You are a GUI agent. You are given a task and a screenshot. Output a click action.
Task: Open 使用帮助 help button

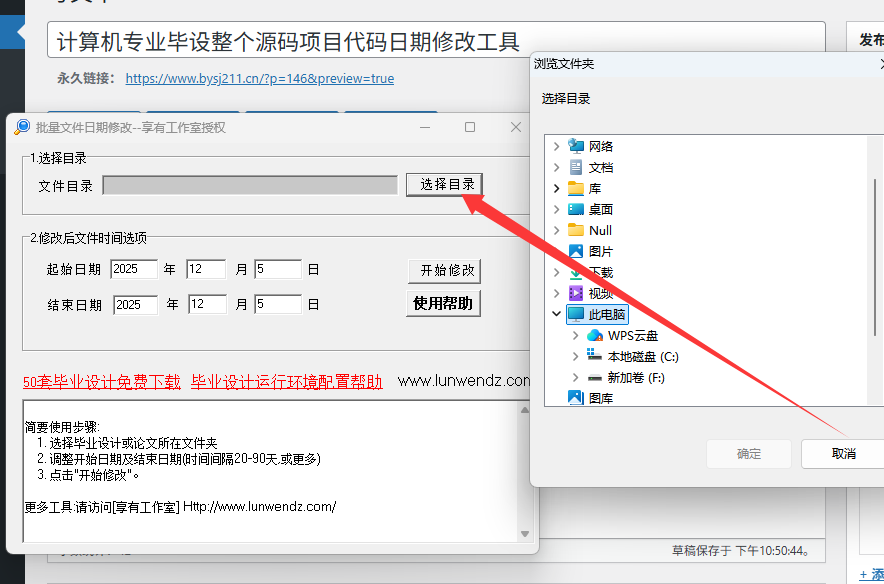click(444, 303)
